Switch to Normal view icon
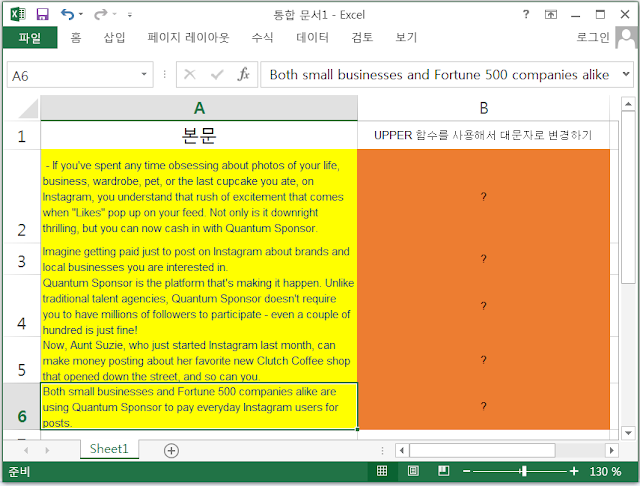The height and width of the screenshot is (486, 640). (x=382, y=471)
